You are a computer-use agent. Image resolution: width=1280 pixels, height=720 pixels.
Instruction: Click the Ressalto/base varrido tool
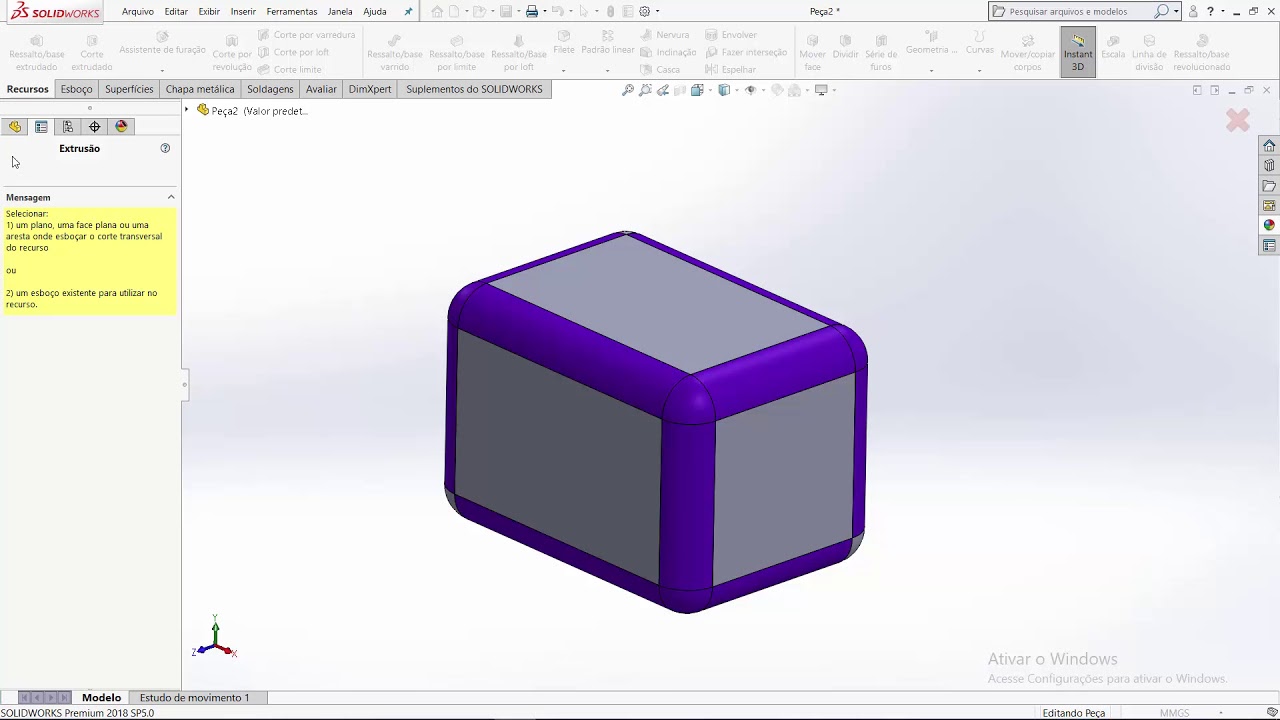click(395, 53)
